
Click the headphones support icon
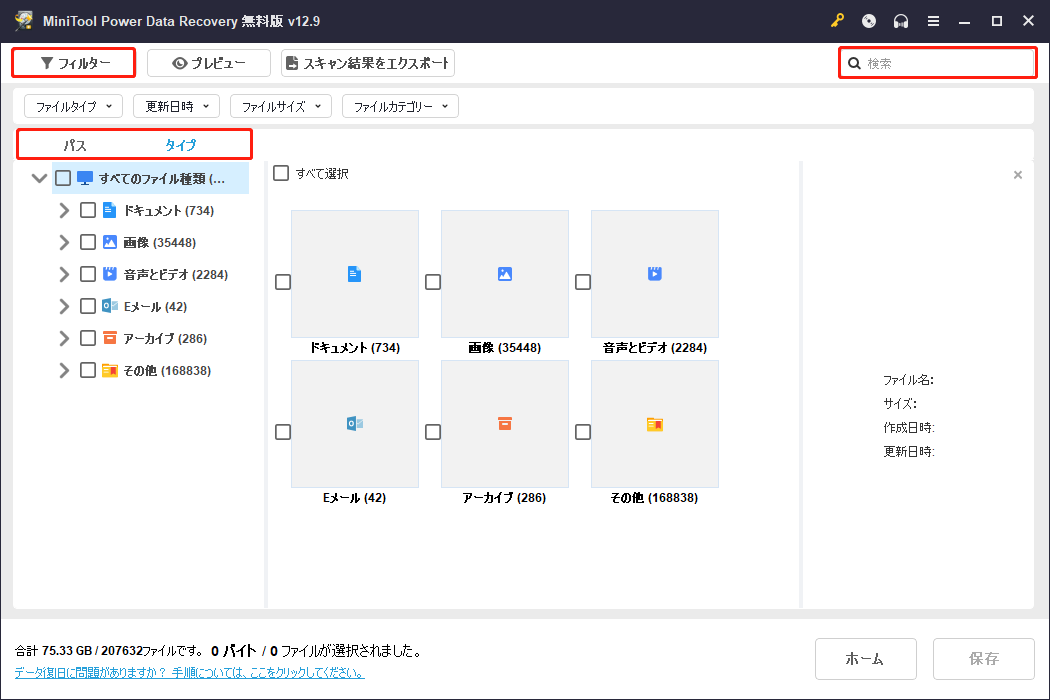tap(901, 21)
